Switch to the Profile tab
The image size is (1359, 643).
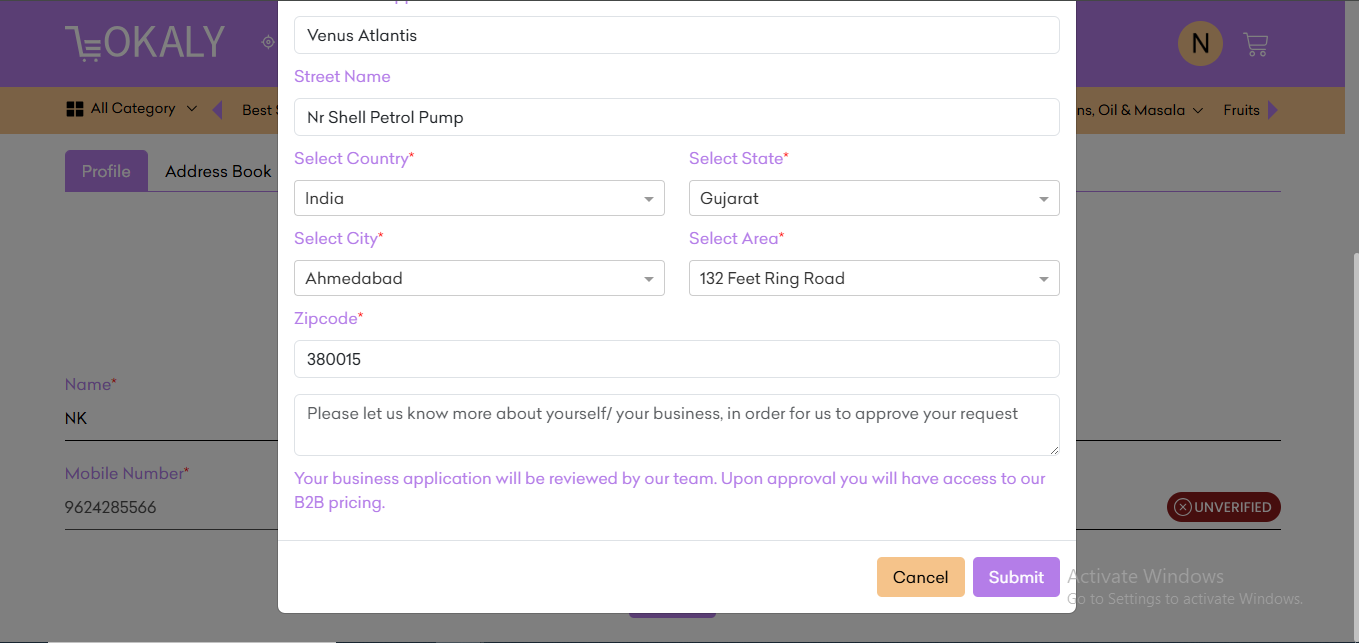(x=106, y=171)
